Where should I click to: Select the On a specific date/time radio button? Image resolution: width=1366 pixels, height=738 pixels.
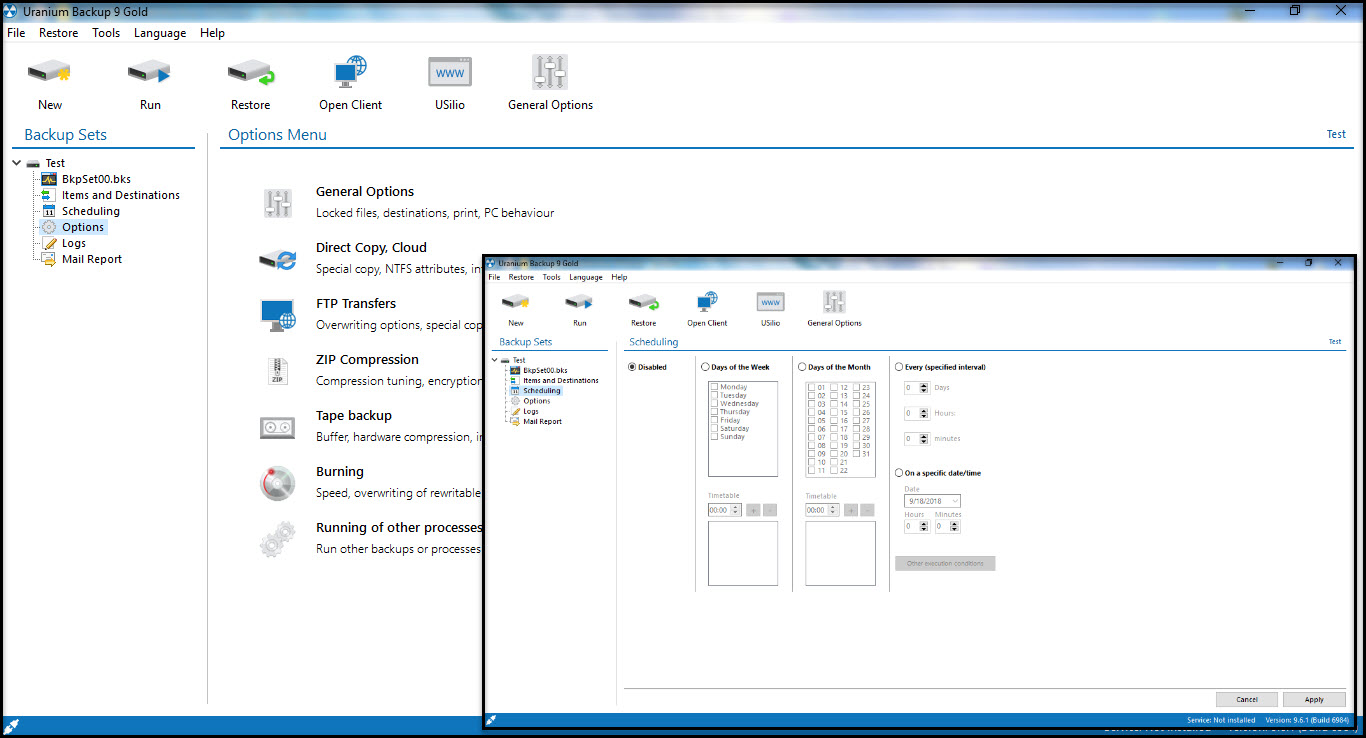click(x=899, y=473)
